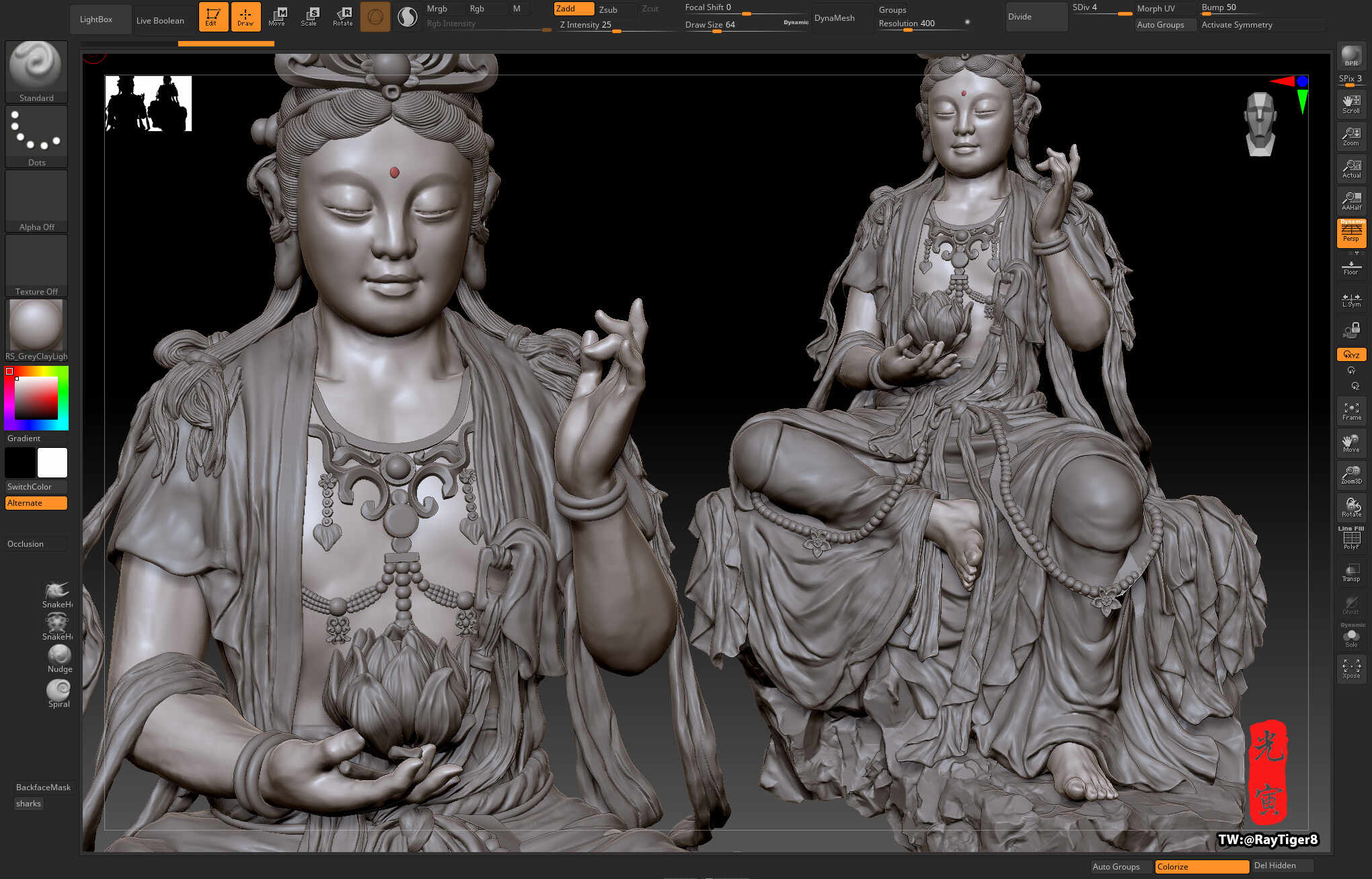Select the white main color swatch
This screenshot has height=879, width=1372.
coord(52,463)
